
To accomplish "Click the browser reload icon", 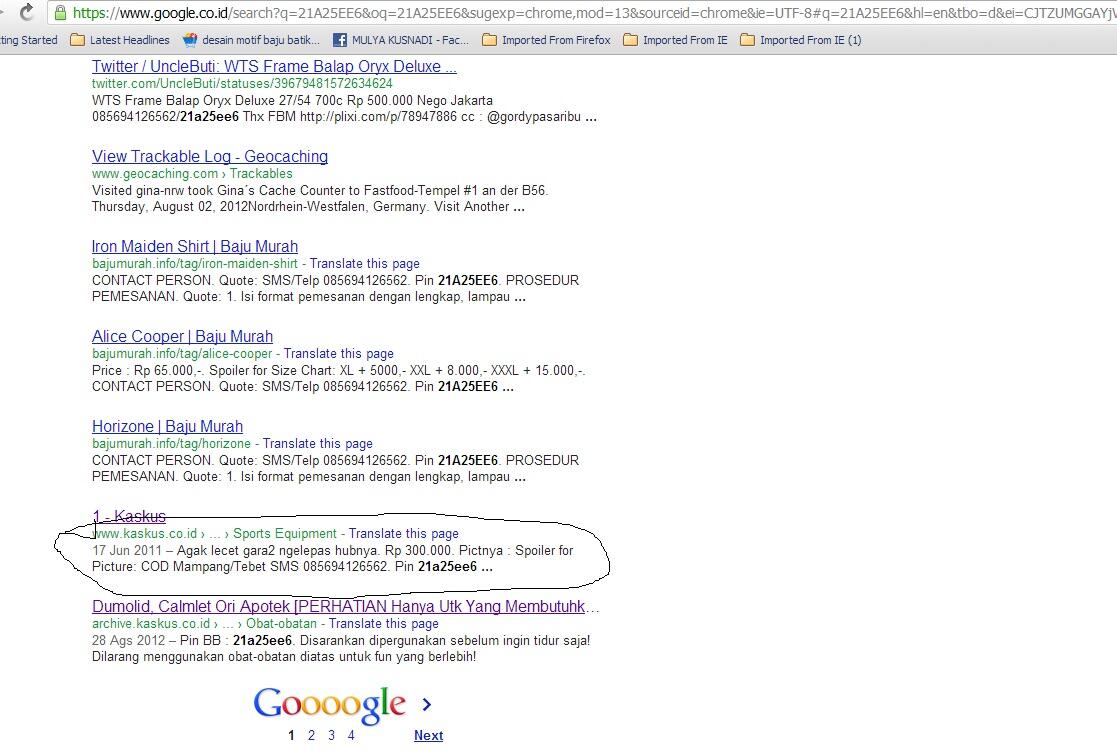I will tap(26, 12).
